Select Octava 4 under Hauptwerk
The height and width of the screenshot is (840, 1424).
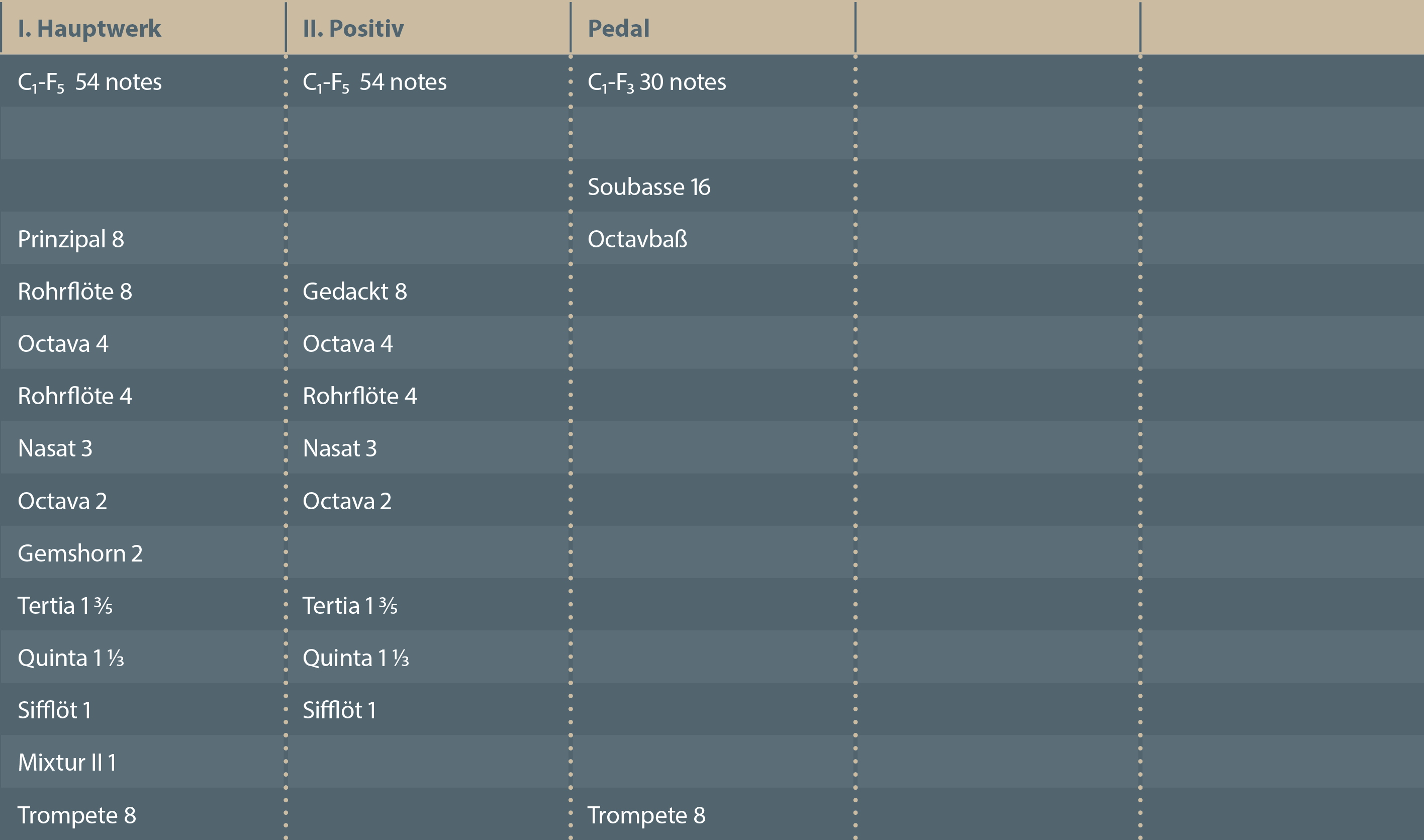tap(63, 343)
